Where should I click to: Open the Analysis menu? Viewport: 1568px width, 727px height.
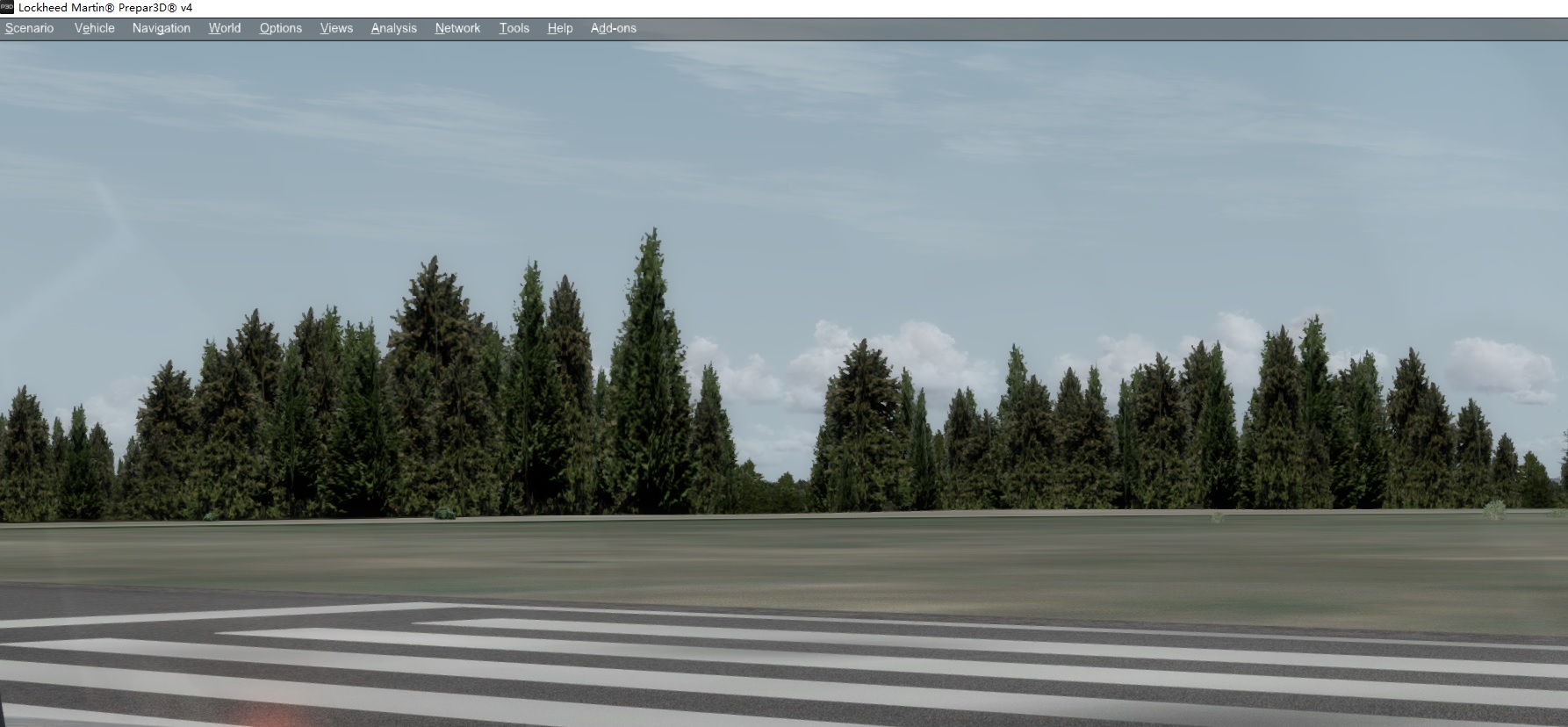tap(394, 28)
